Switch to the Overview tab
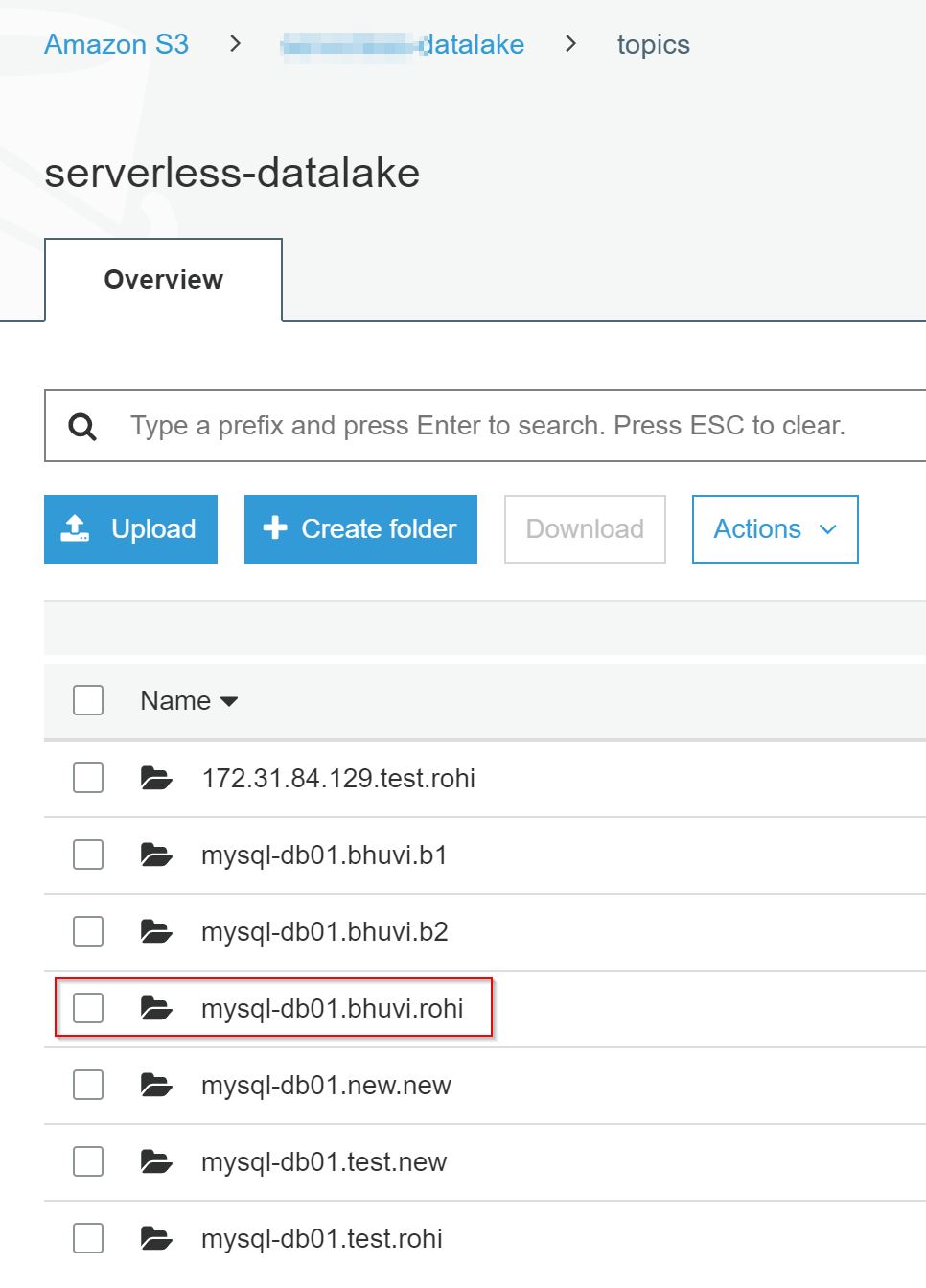The image size is (926, 1288). coord(163,279)
